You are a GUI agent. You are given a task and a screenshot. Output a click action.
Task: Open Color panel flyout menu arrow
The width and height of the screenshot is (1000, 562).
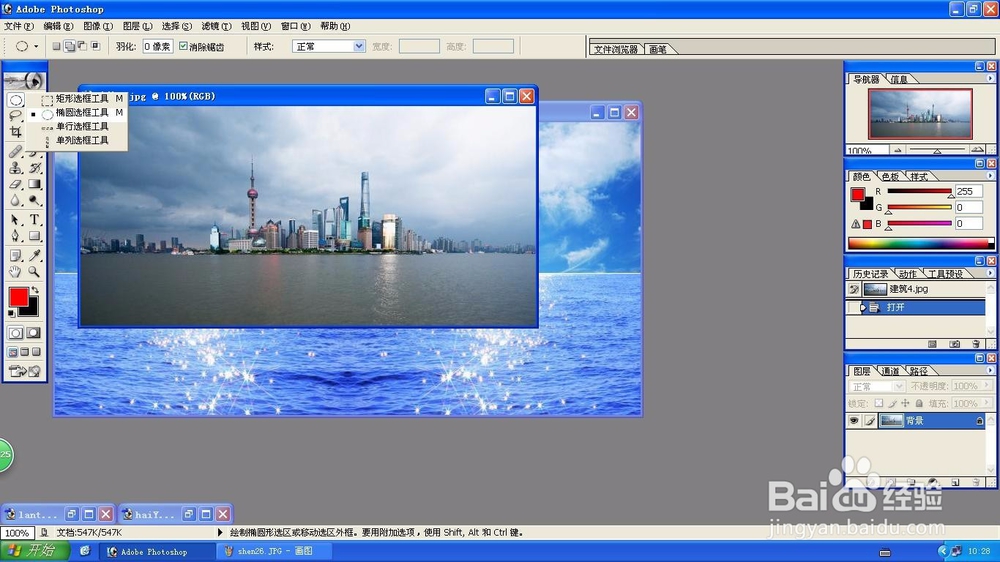990,176
